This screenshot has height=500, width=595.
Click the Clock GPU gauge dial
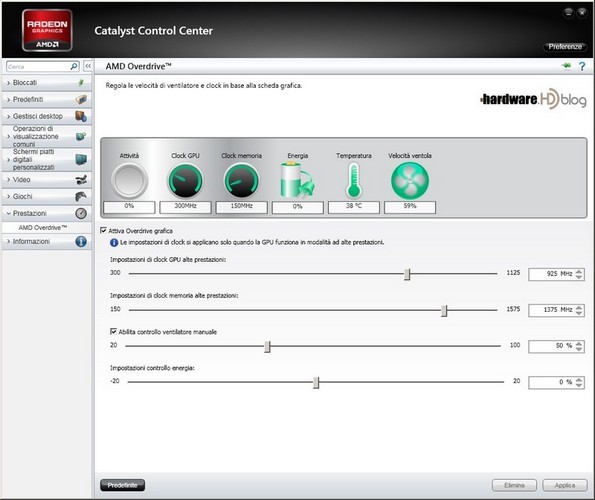(x=185, y=181)
